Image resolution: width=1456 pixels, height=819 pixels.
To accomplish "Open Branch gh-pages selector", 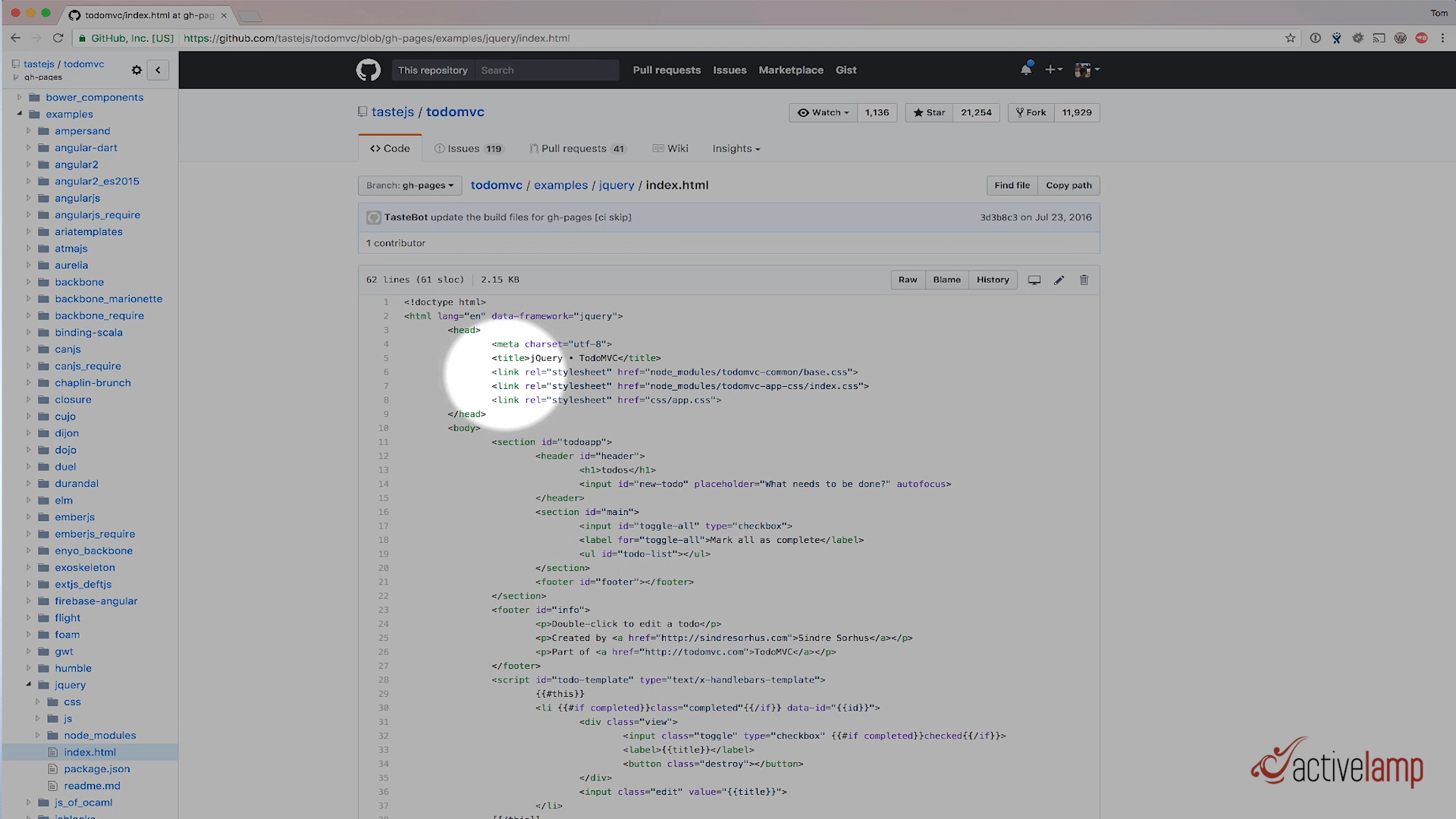I will tap(409, 185).
